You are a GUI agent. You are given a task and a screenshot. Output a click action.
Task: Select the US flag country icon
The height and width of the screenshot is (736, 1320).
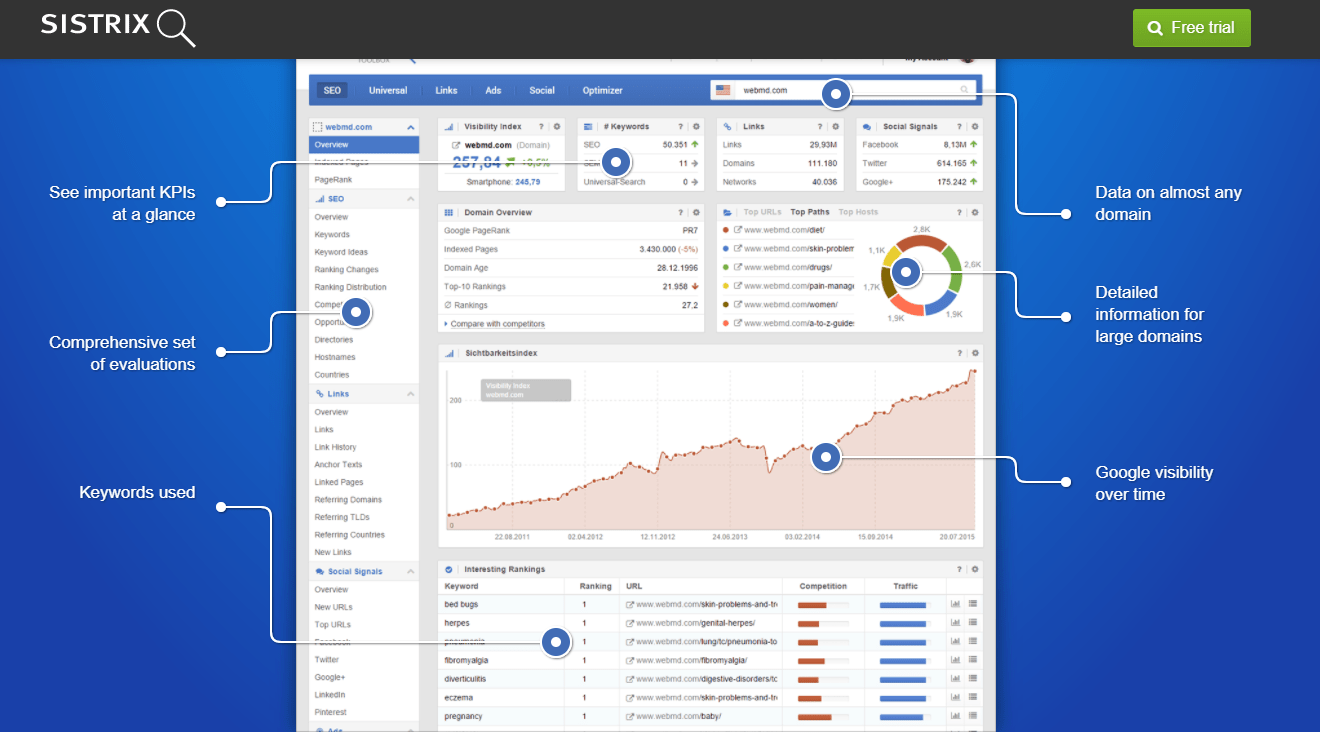point(723,90)
